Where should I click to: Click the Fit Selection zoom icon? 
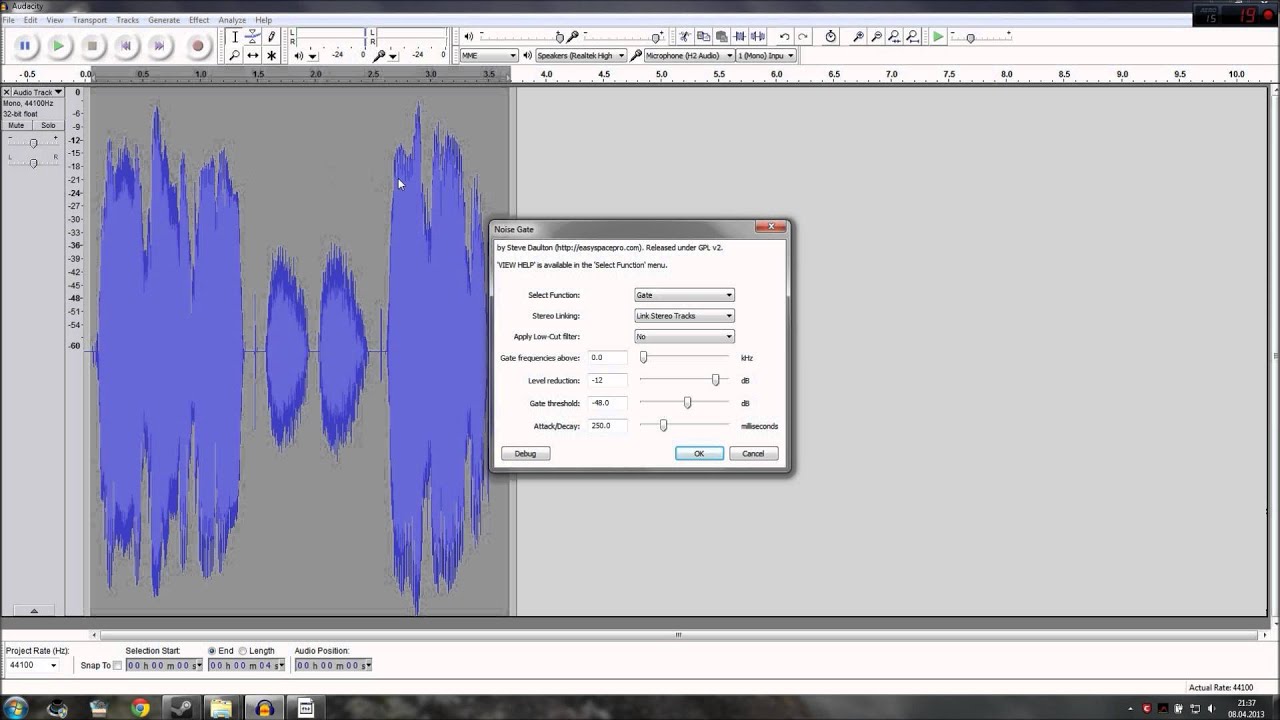point(895,37)
